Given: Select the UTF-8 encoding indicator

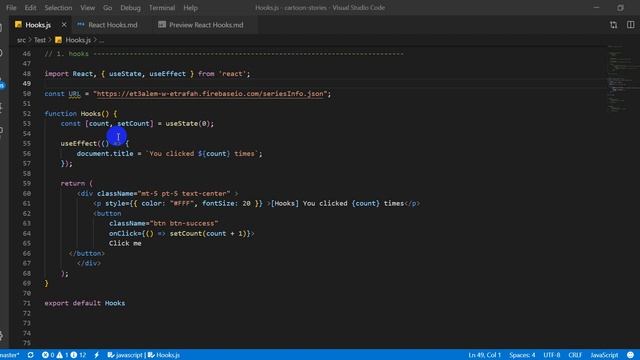Looking at the screenshot, I should click(552, 355).
